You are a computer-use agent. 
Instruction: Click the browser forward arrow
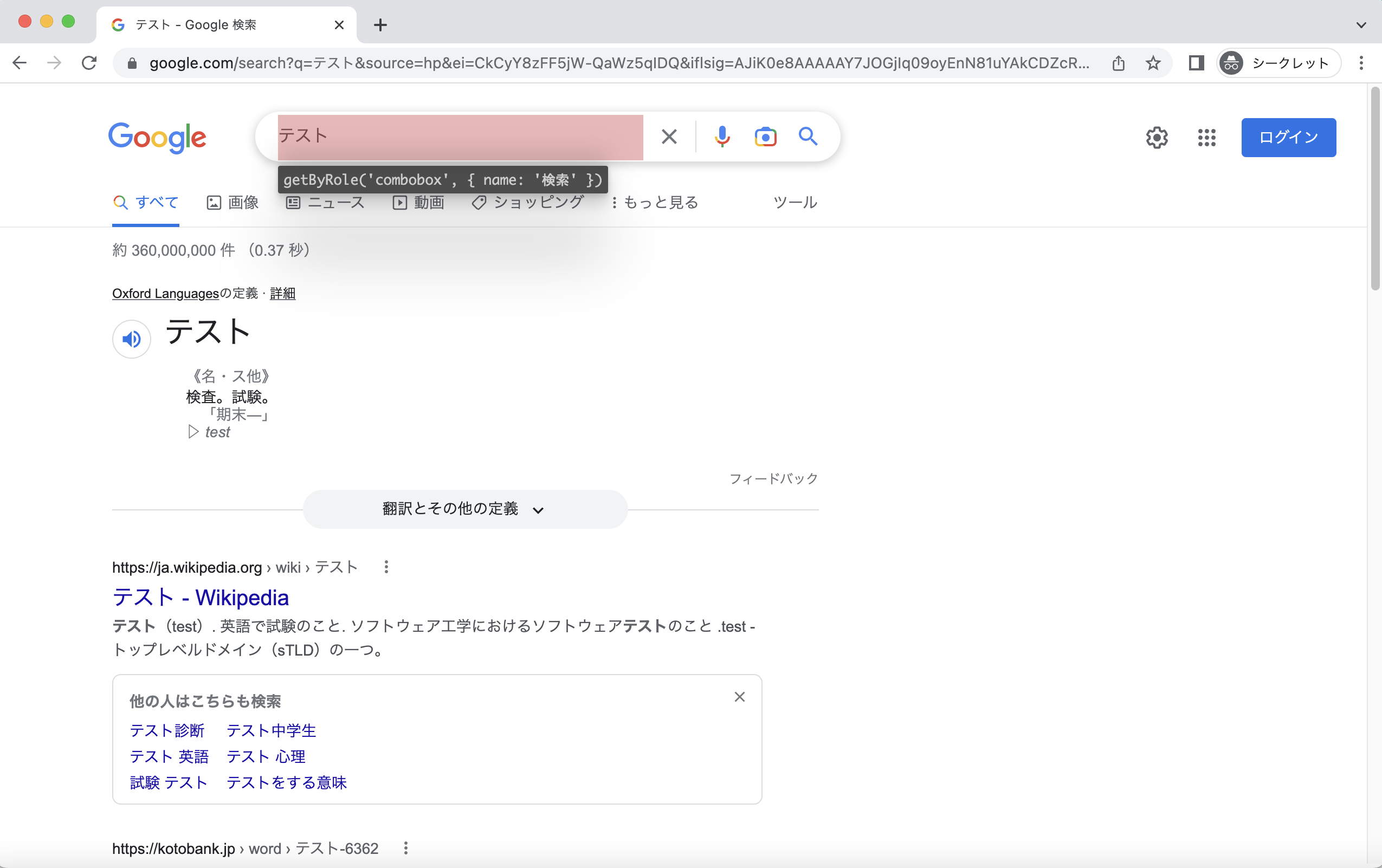coord(55,62)
